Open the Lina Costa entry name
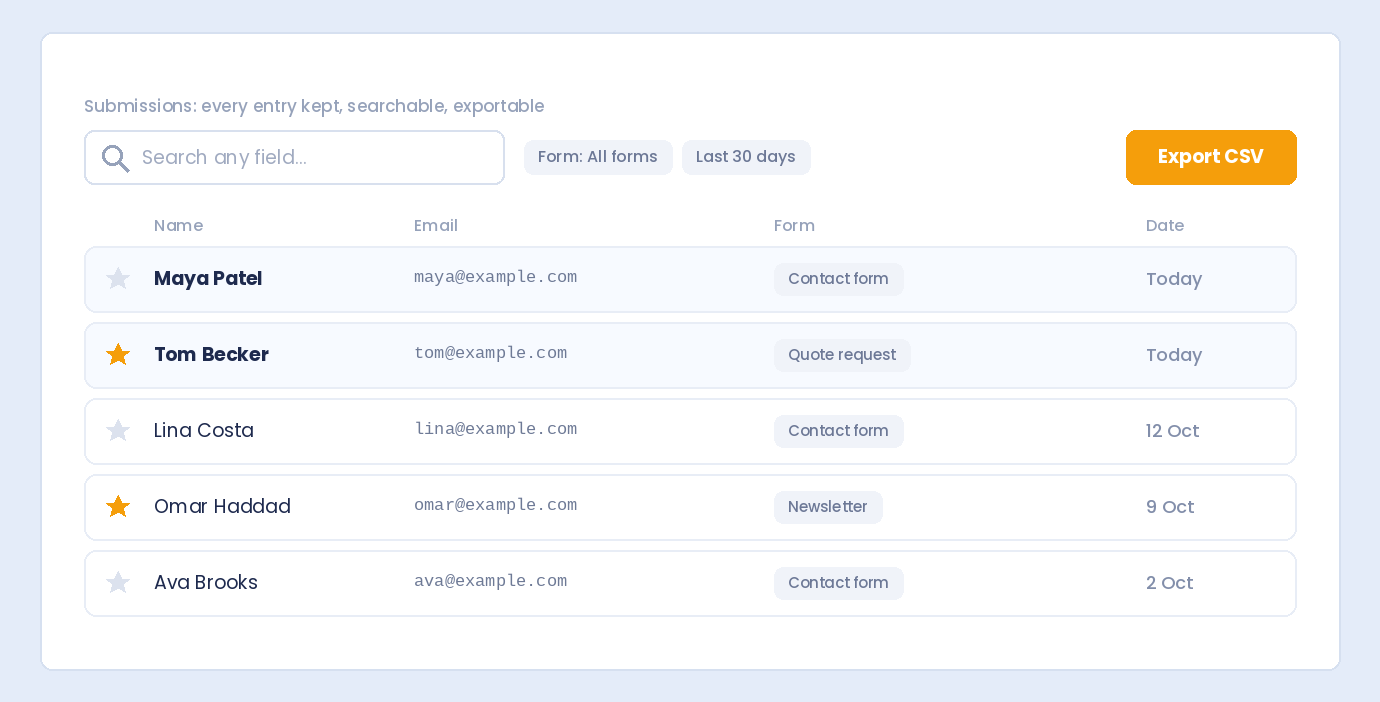Viewport: 1380px width, 702px height. pyautogui.click(x=204, y=430)
